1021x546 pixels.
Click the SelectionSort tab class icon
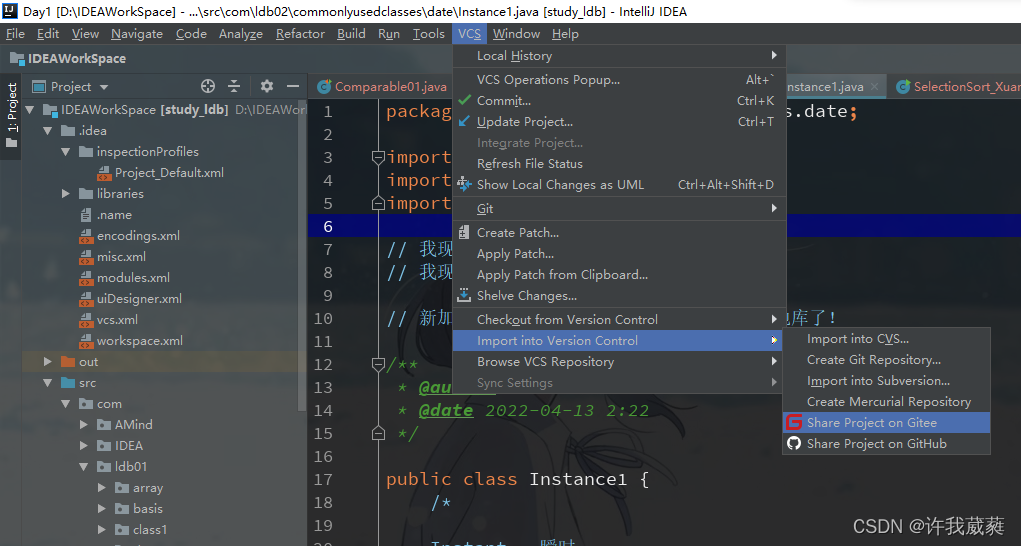tap(902, 87)
